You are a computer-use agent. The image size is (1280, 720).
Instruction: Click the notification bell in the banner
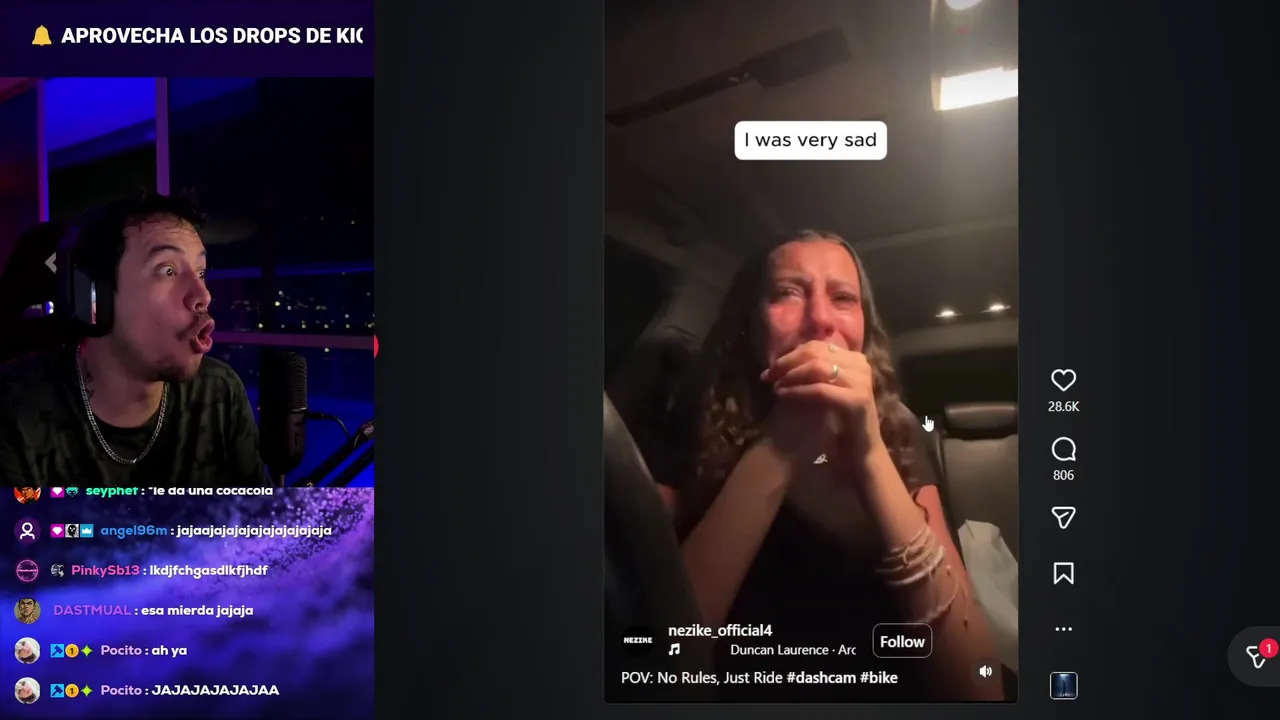click(41, 36)
